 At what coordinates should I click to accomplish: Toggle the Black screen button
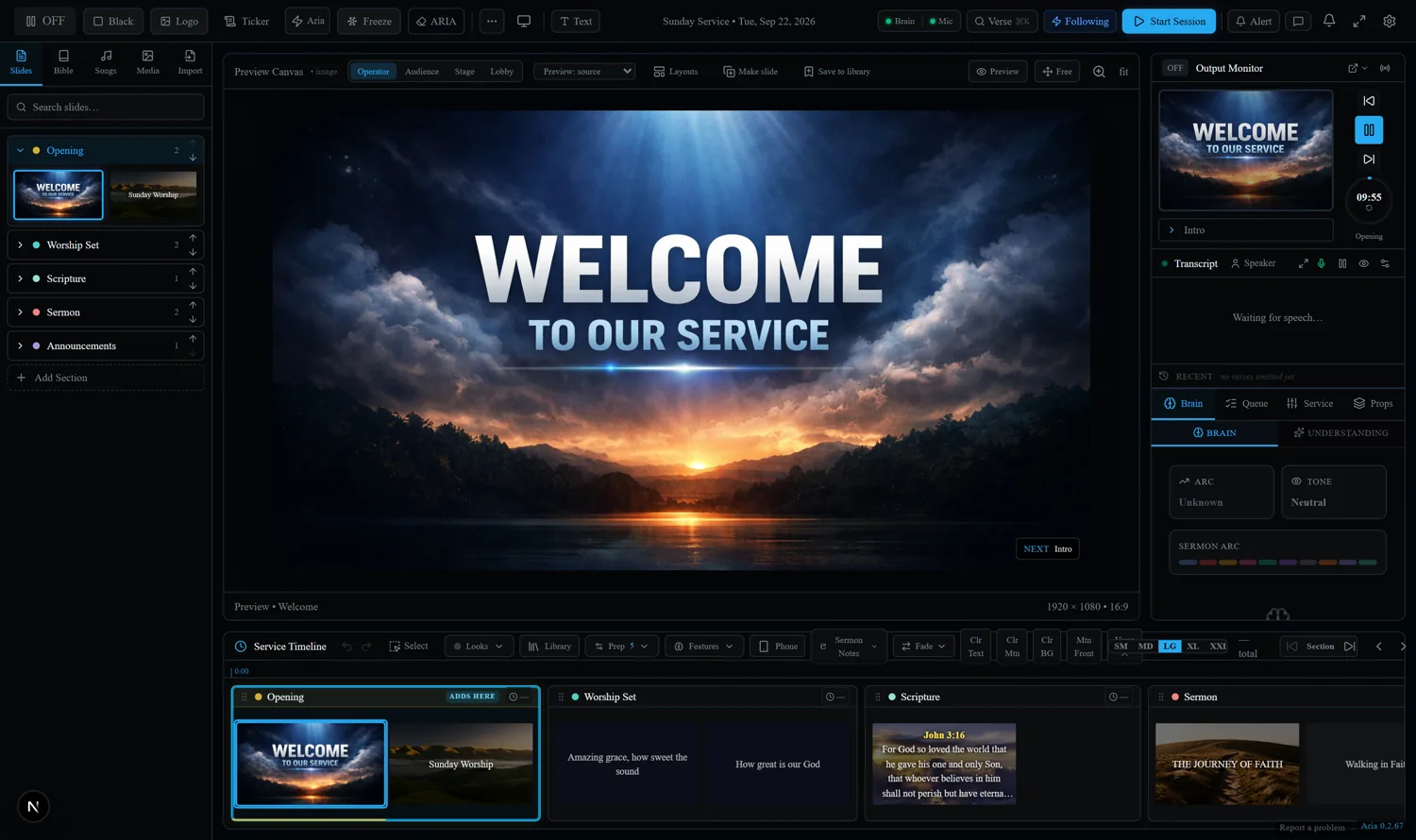(113, 21)
